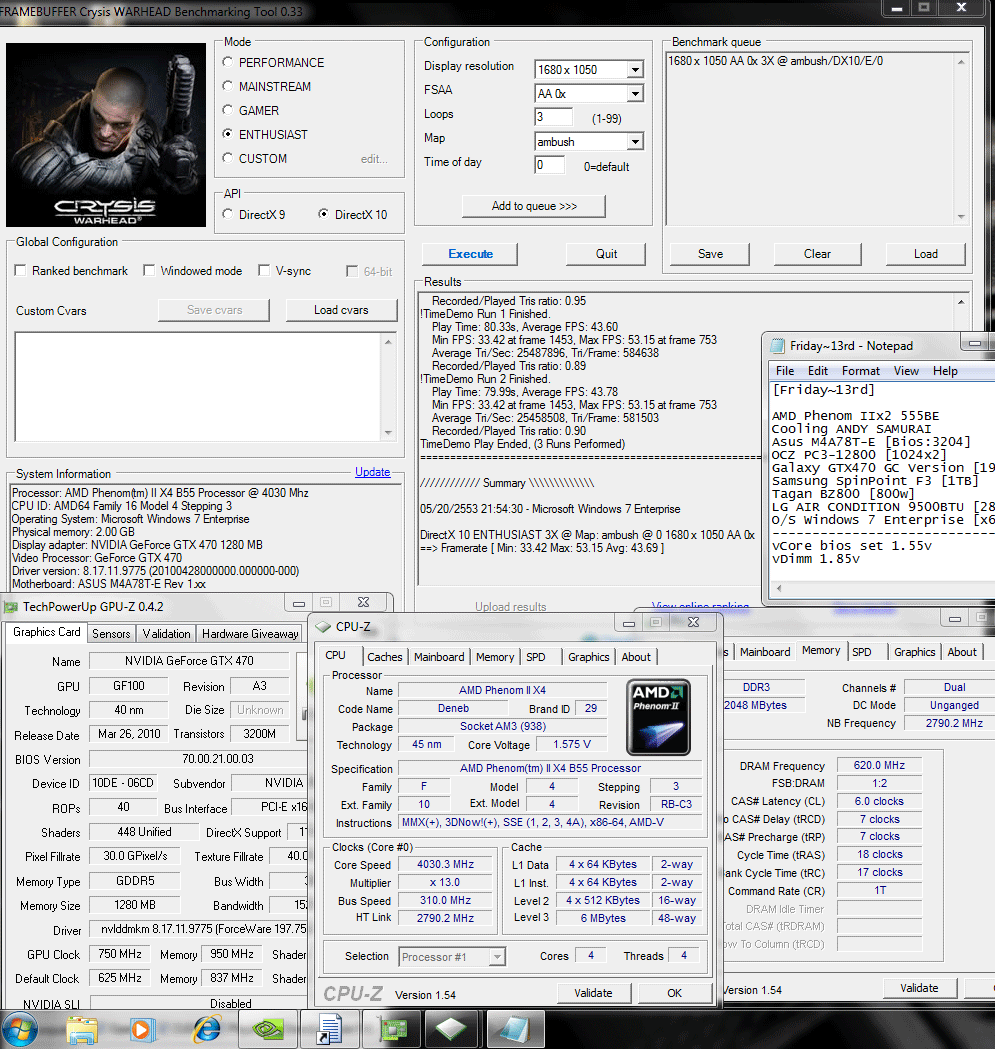Open the Graphics tab in front CPU-Z
Image resolution: width=995 pixels, height=1049 pixels.
(x=589, y=657)
